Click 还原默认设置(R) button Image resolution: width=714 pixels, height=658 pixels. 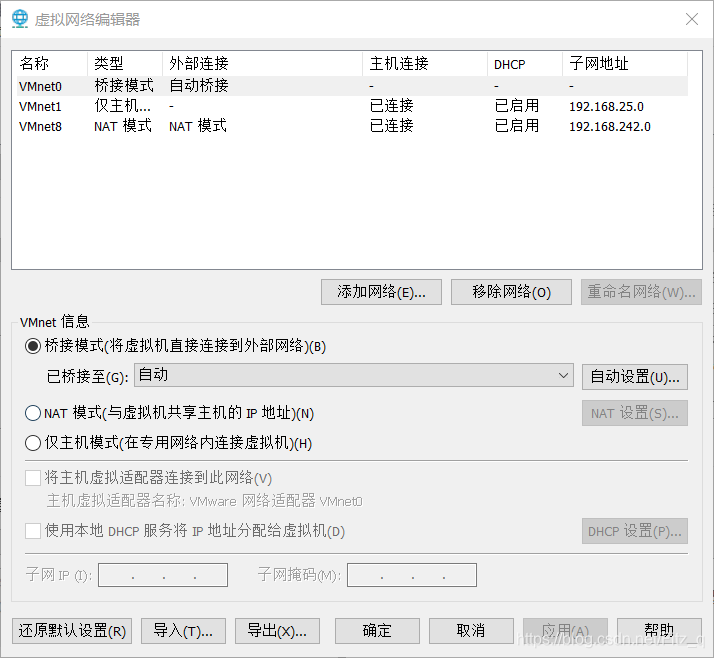72,631
